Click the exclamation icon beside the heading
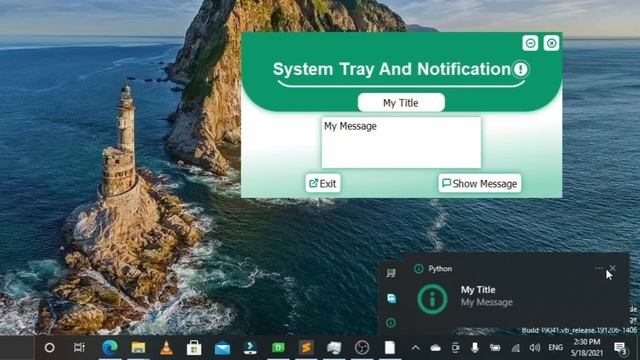This screenshot has width=640, height=360. coord(520,69)
